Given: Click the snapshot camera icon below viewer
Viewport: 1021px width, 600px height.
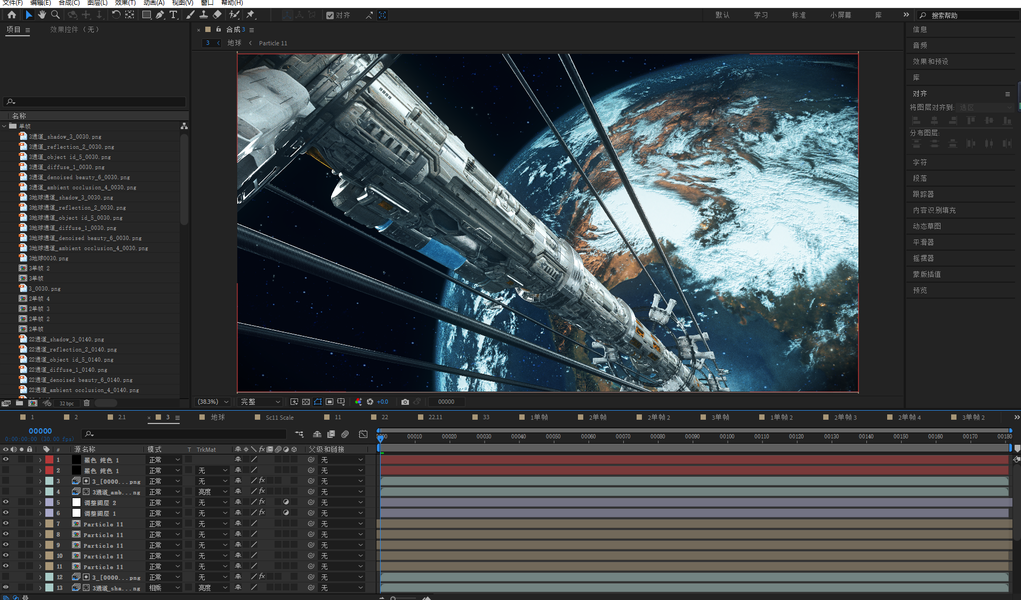Looking at the screenshot, I should click(x=405, y=402).
